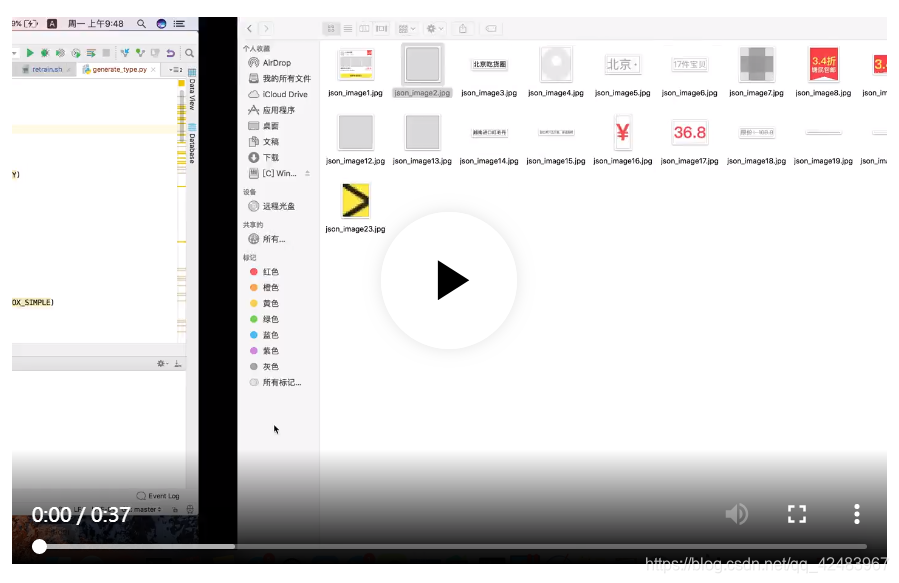
Task: Close the generate_type.py tab
Action: pos(153,69)
